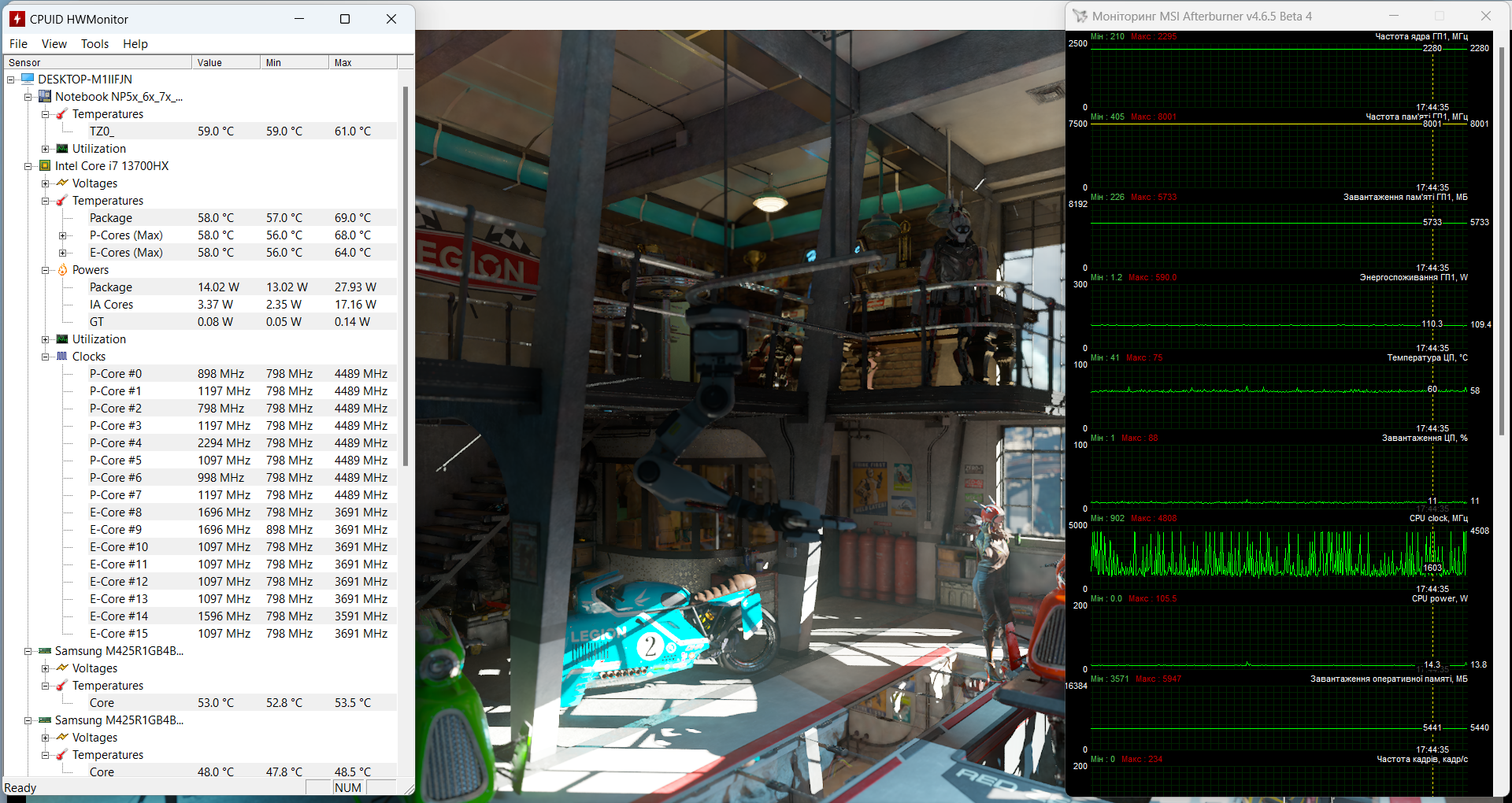Click the HWMonitor app icon in title bar
The height and width of the screenshot is (803, 1512).
tap(17, 19)
